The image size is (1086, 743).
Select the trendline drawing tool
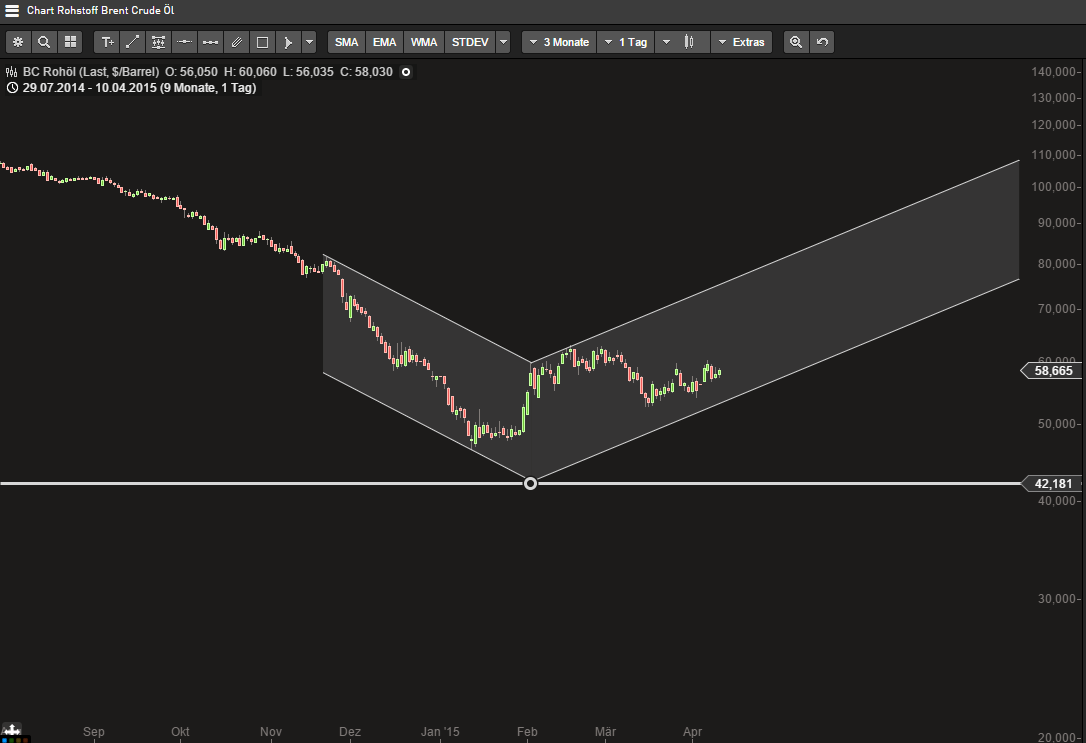click(x=132, y=42)
